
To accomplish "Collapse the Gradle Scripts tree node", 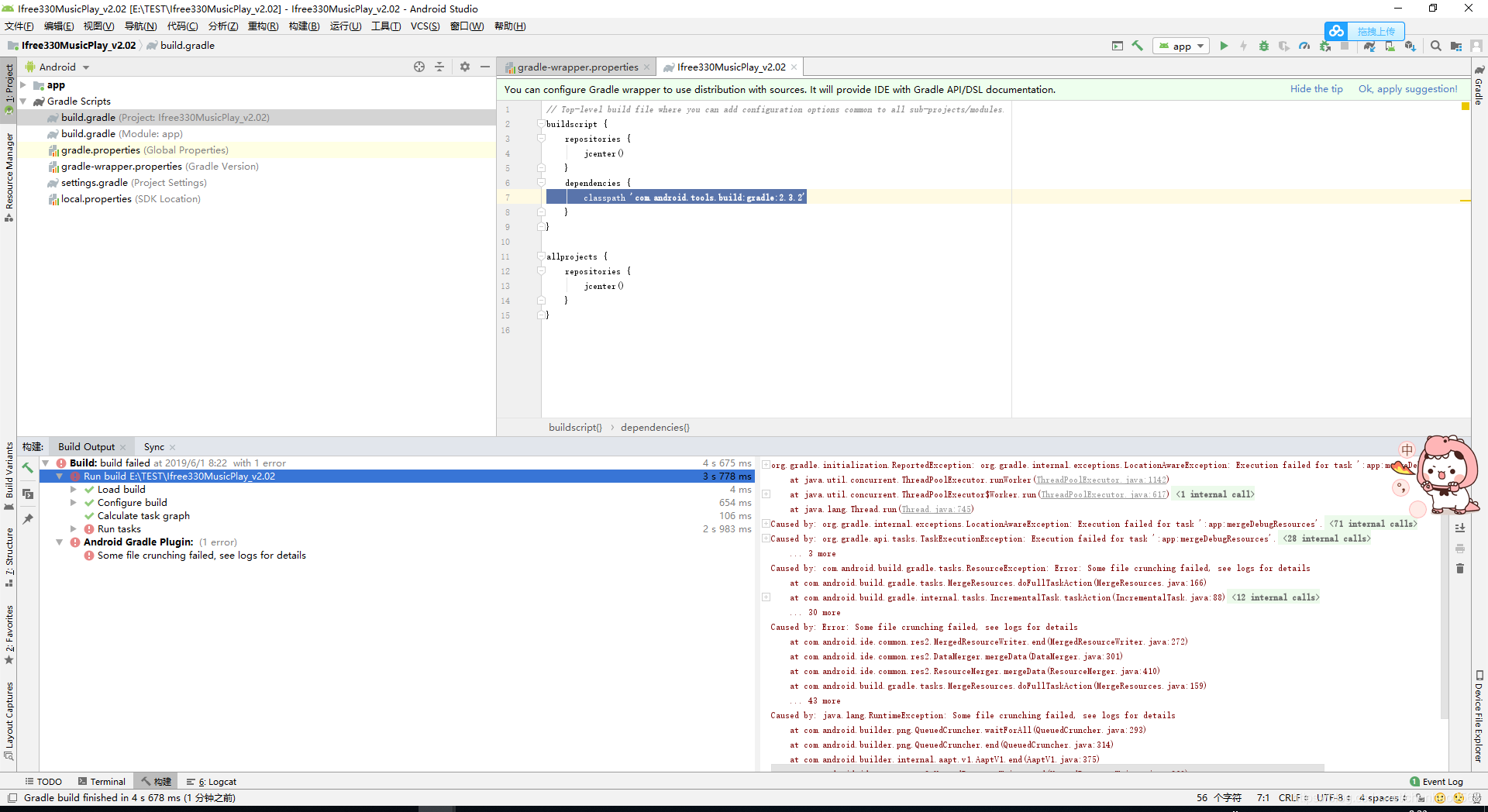I will click(23, 101).
